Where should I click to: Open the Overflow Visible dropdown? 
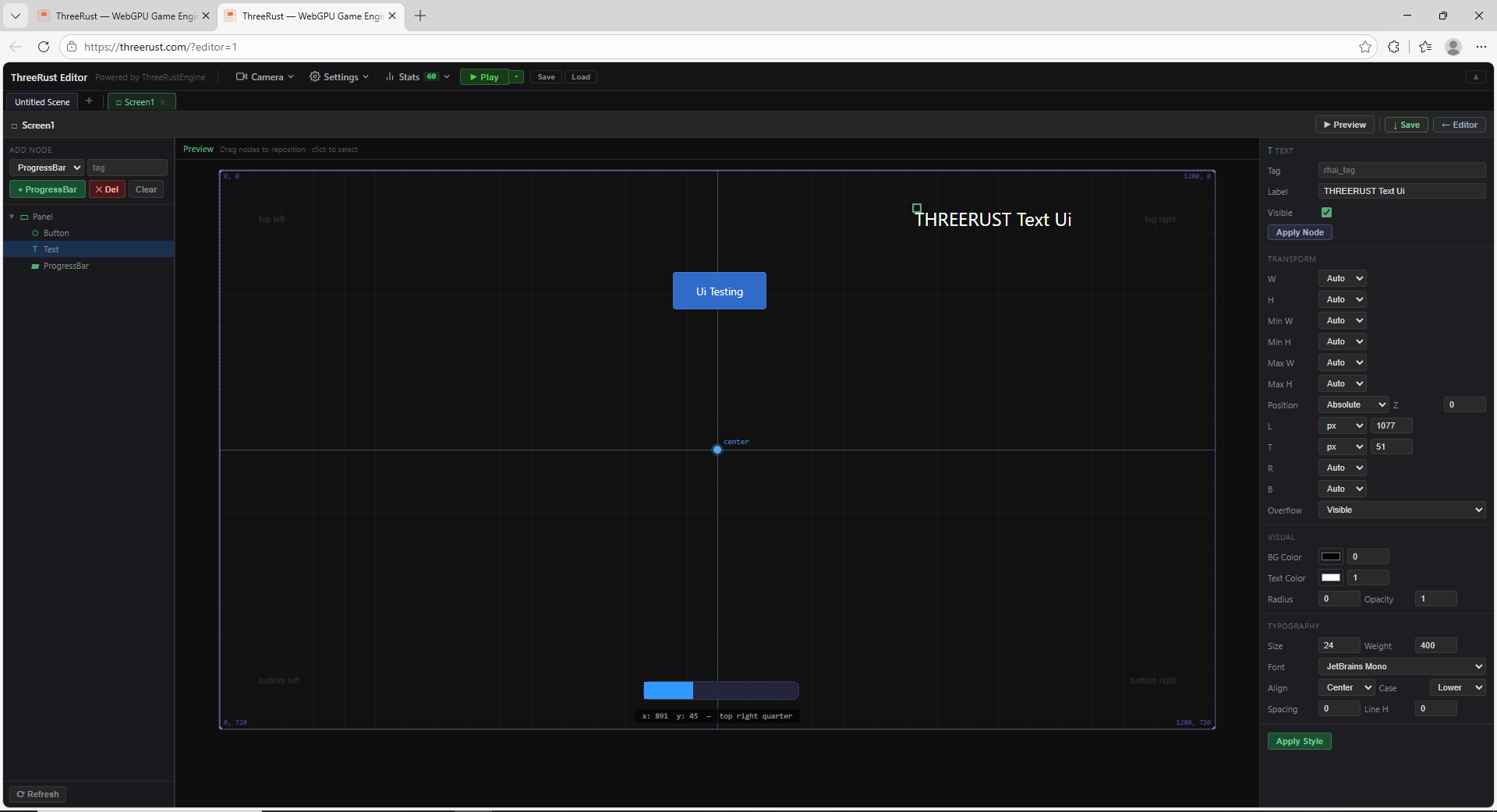[1401, 510]
